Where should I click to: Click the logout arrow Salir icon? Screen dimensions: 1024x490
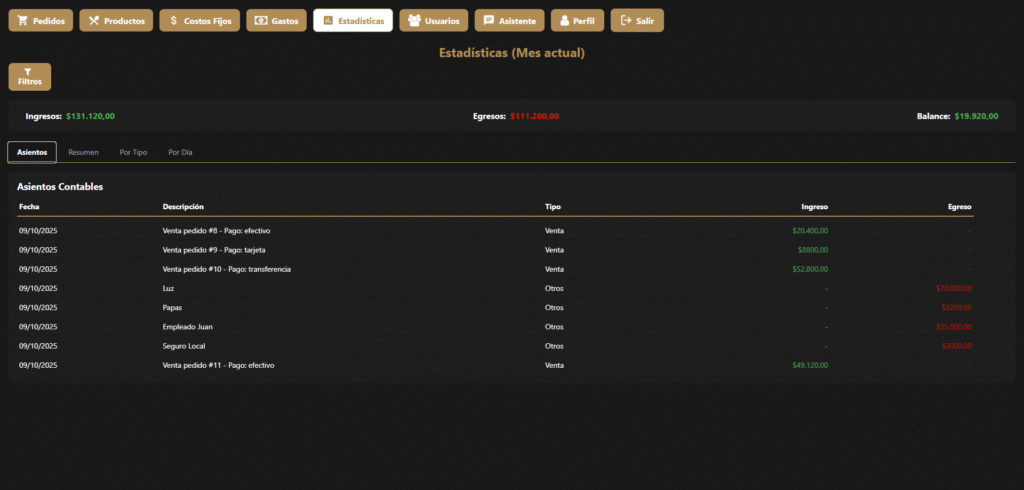click(625, 21)
